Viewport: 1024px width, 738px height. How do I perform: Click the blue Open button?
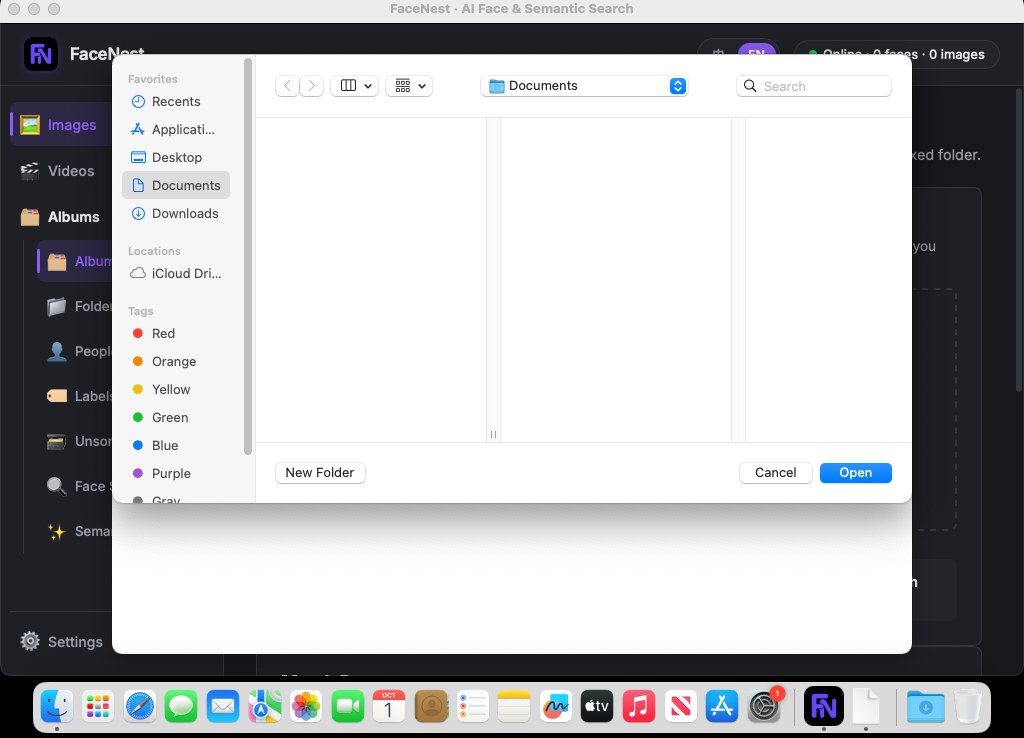coord(856,473)
